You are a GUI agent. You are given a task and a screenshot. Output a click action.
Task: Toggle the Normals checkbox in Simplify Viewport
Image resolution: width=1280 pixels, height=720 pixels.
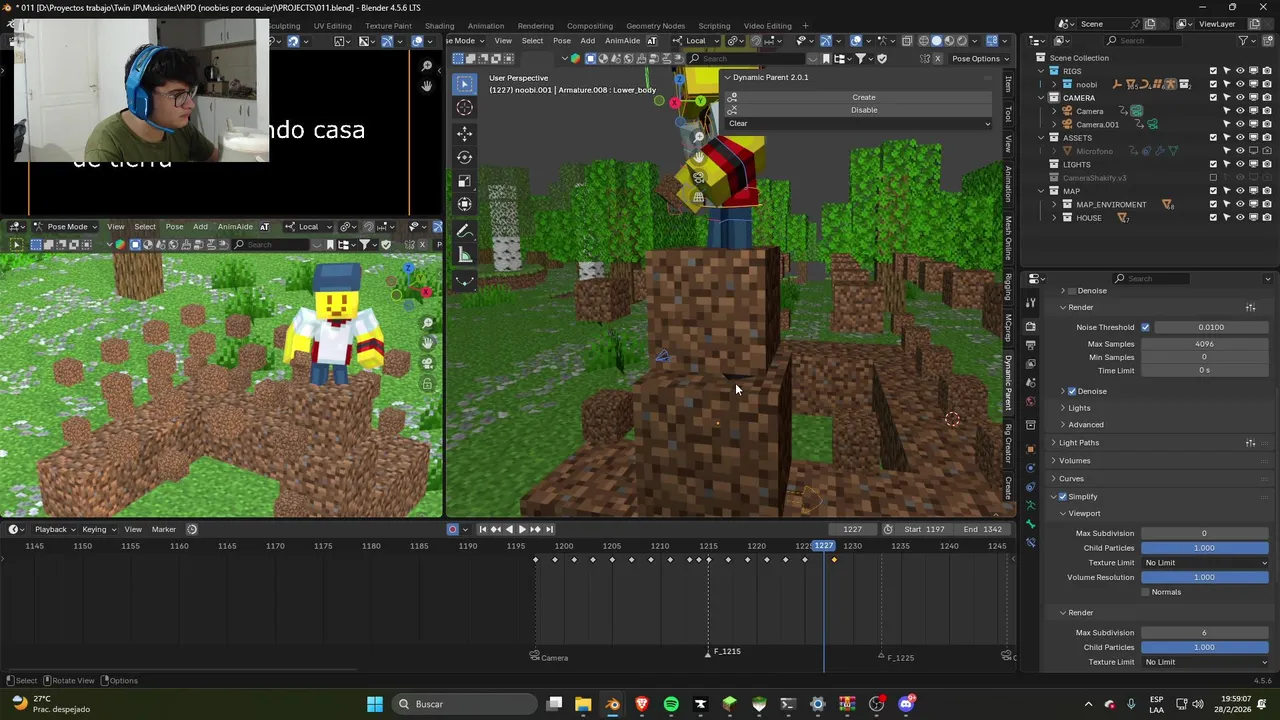pos(1145,592)
